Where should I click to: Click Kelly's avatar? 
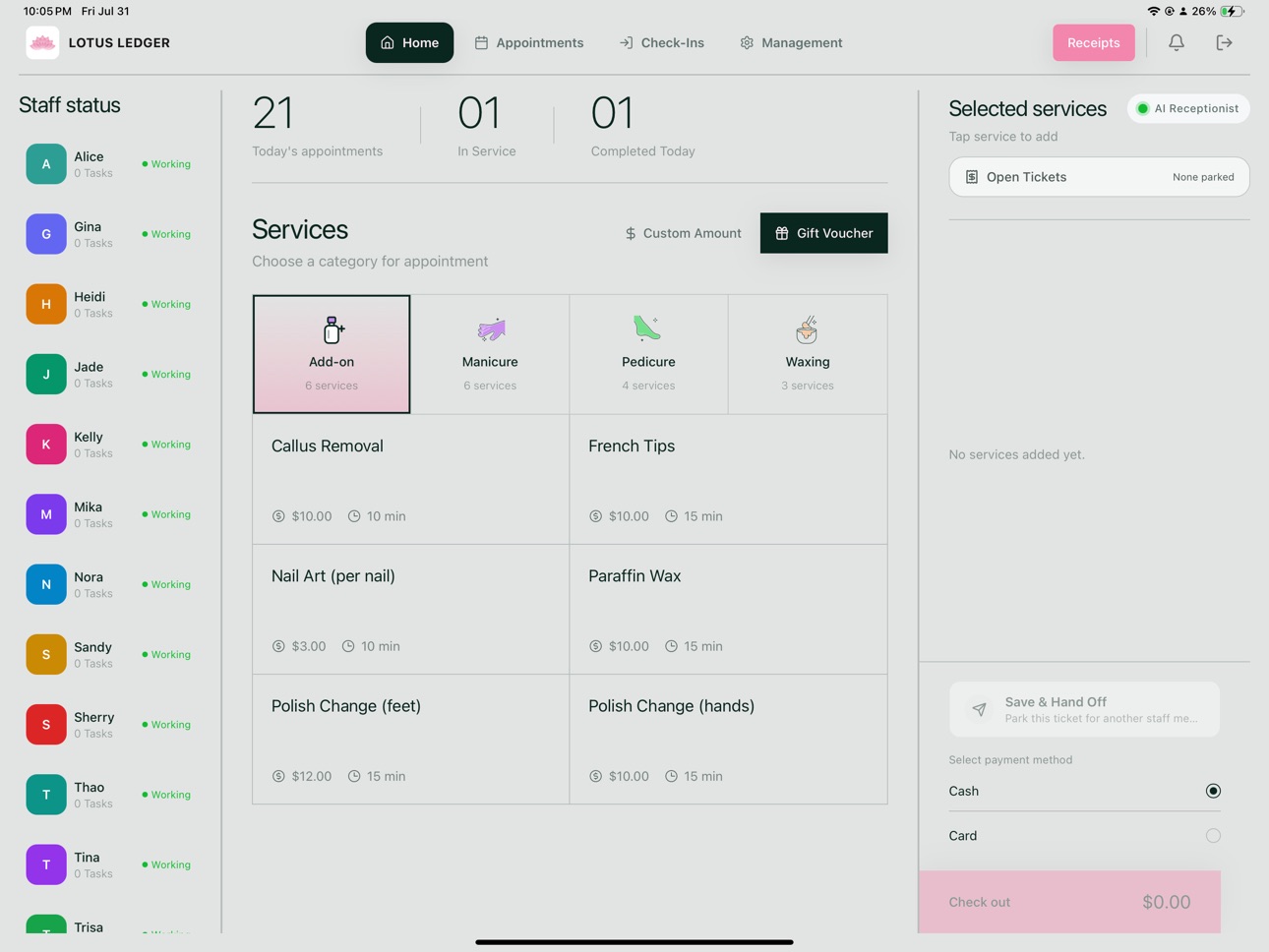46,445
